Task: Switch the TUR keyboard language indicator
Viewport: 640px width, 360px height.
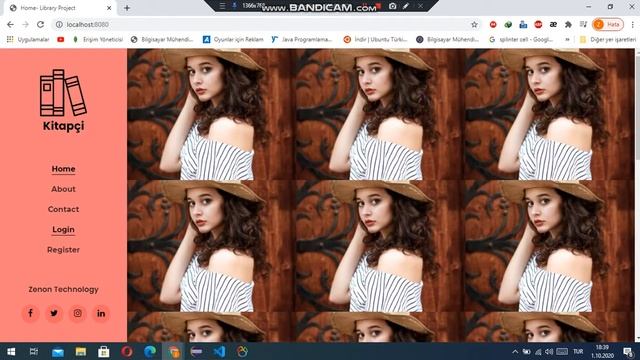Action: coord(578,351)
